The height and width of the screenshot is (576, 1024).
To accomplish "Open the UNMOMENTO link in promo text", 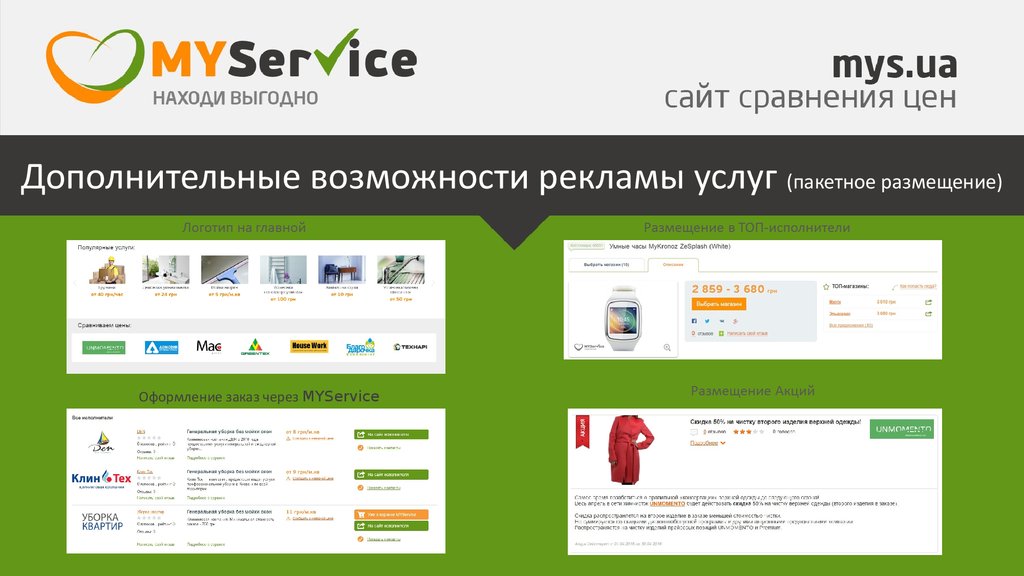I will click(667, 504).
